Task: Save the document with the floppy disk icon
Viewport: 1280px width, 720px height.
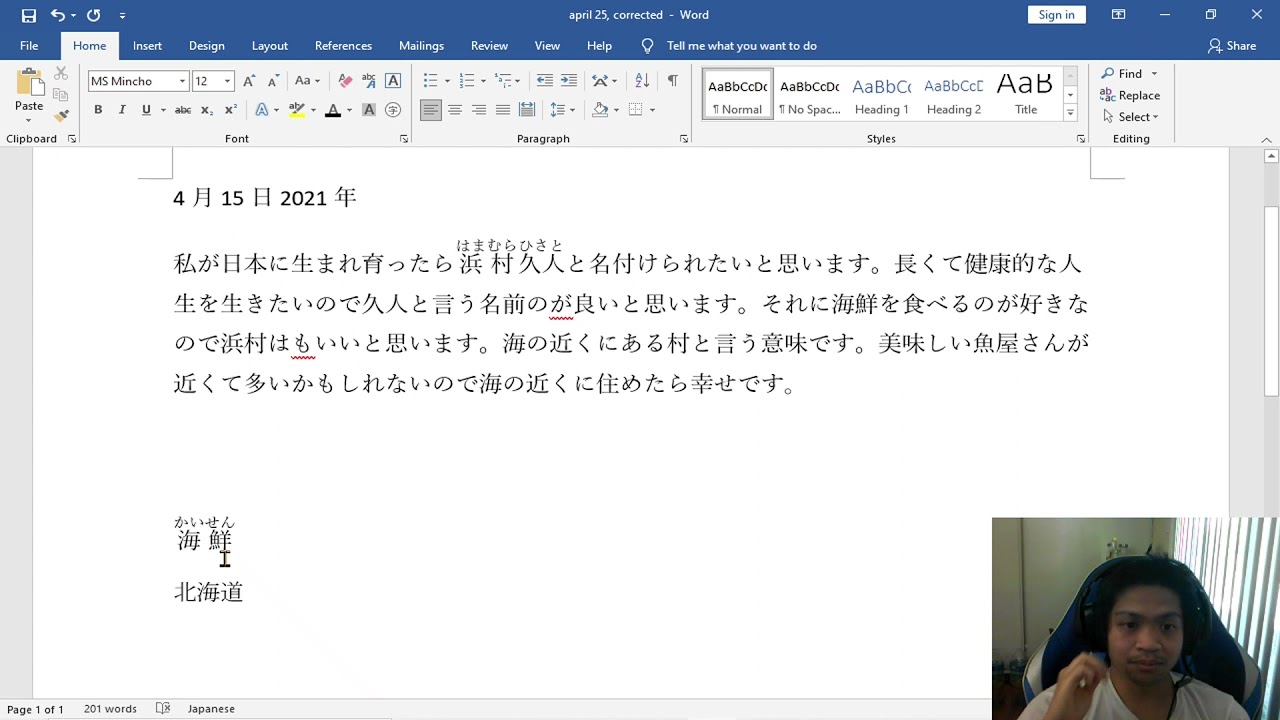Action: tap(29, 15)
